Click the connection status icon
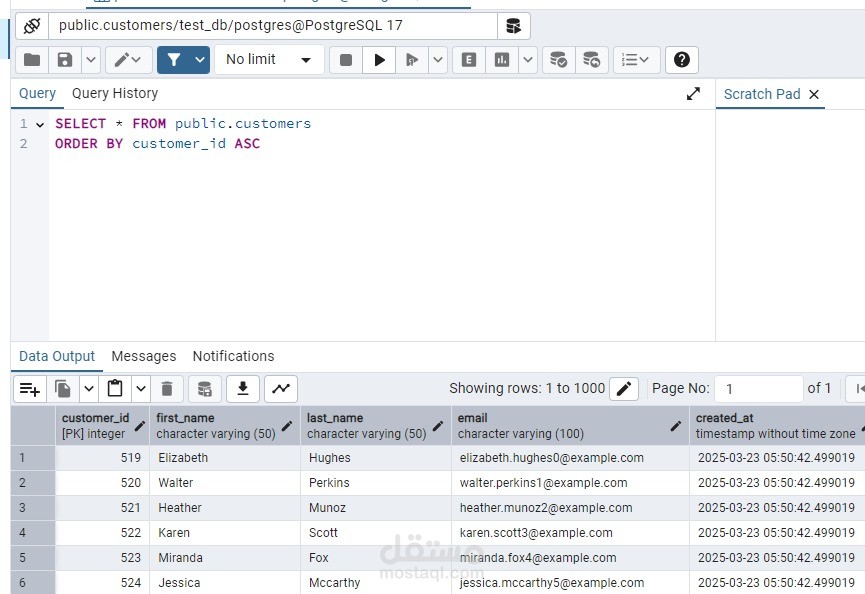This screenshot has height=594, width=865. pos(32,26)
